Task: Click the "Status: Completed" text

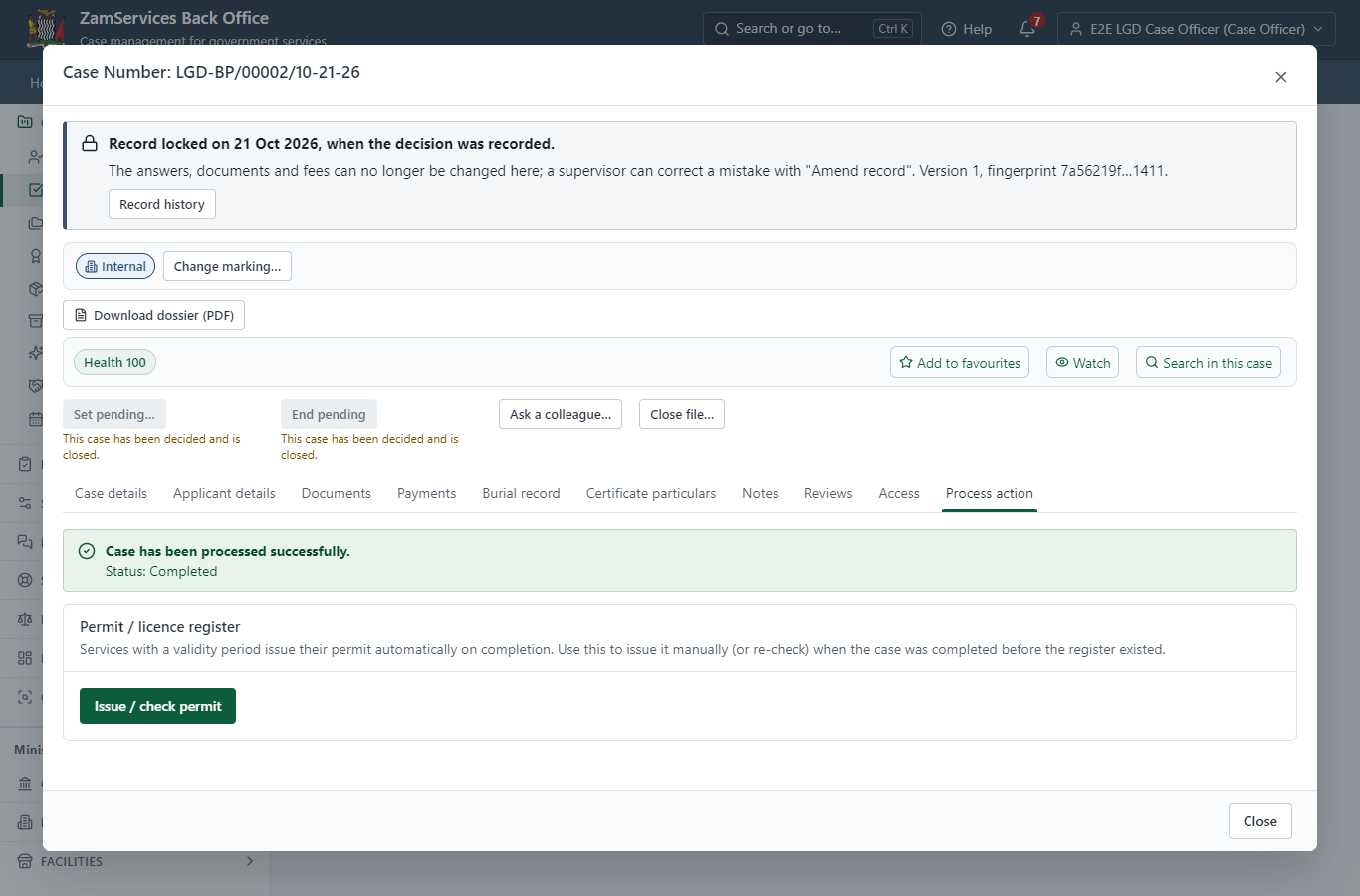Action: (x=161, y=571)
